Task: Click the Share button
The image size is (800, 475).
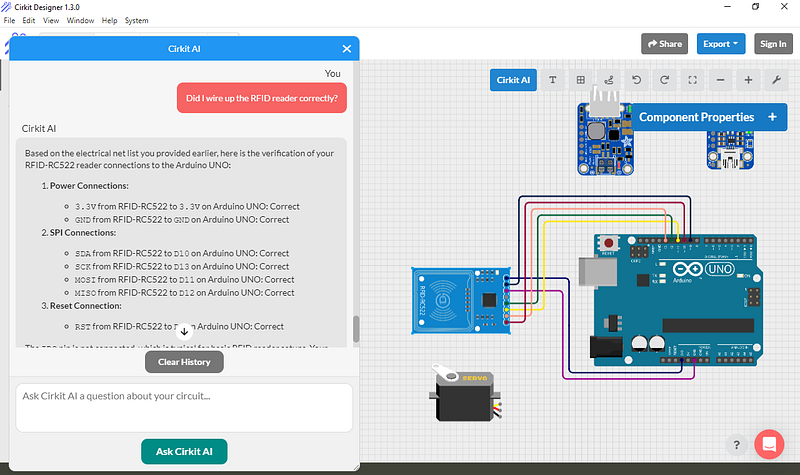Action: [665, 44]
